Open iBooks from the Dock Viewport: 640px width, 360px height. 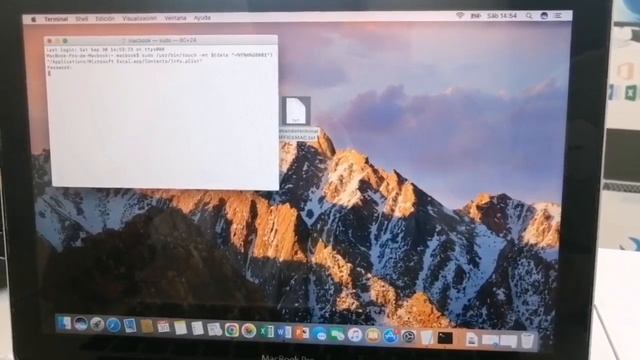pos(373,336)
